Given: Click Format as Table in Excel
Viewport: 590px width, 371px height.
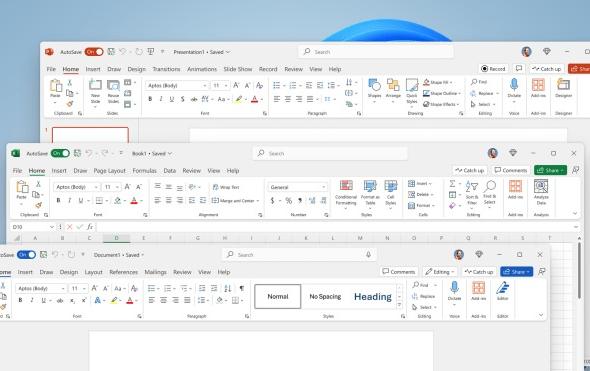Looking at the screenshot, I should pos(370,194).
